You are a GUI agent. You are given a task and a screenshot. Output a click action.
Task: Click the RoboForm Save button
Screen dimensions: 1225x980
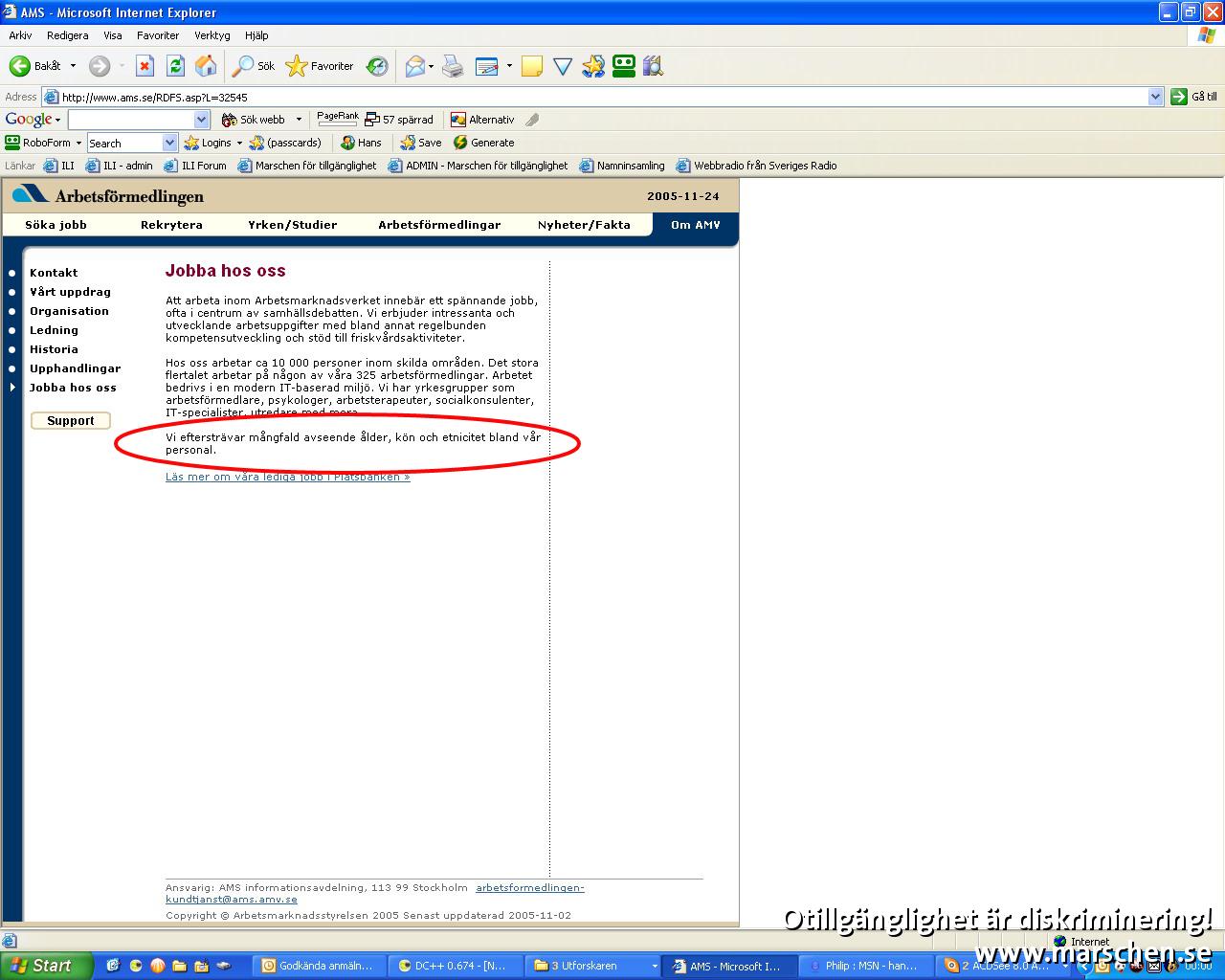click(421, 143)
